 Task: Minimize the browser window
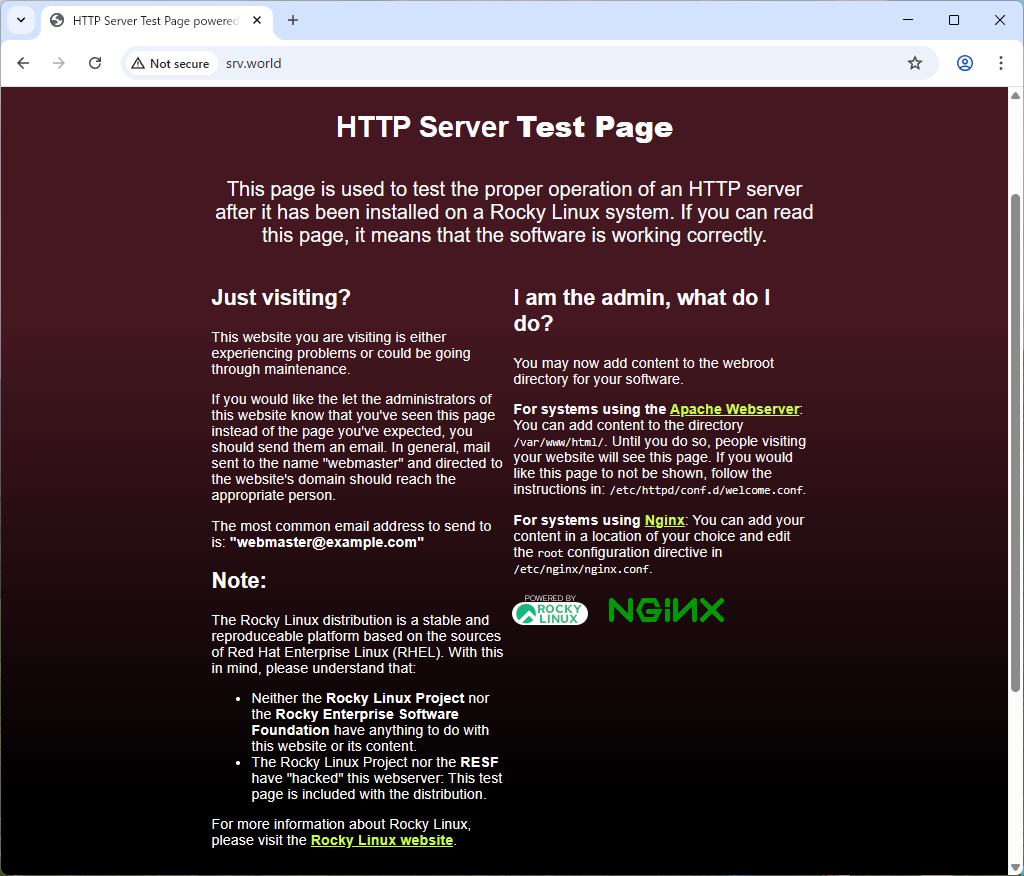coord(907,20)
